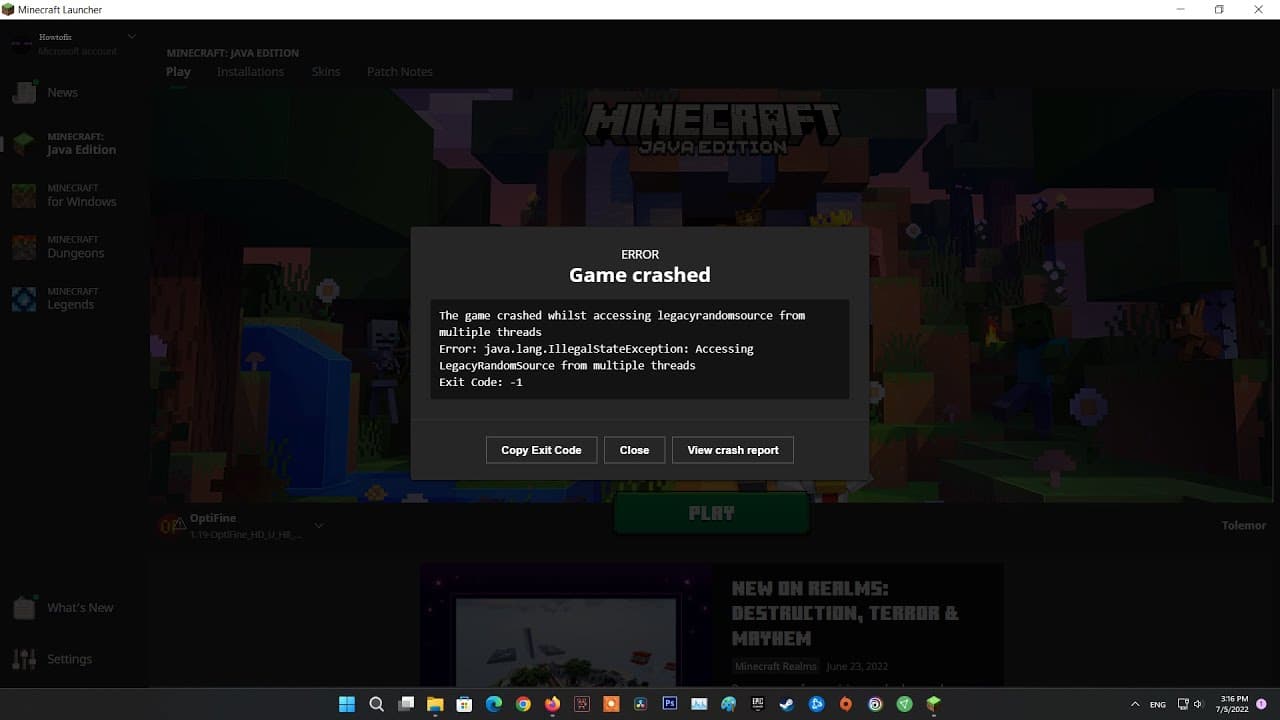The width and height of the screenshot is (1280, 720).
Task: Click the Minecraft Launcher taskbar icon
Action: [x=933, y=704]
